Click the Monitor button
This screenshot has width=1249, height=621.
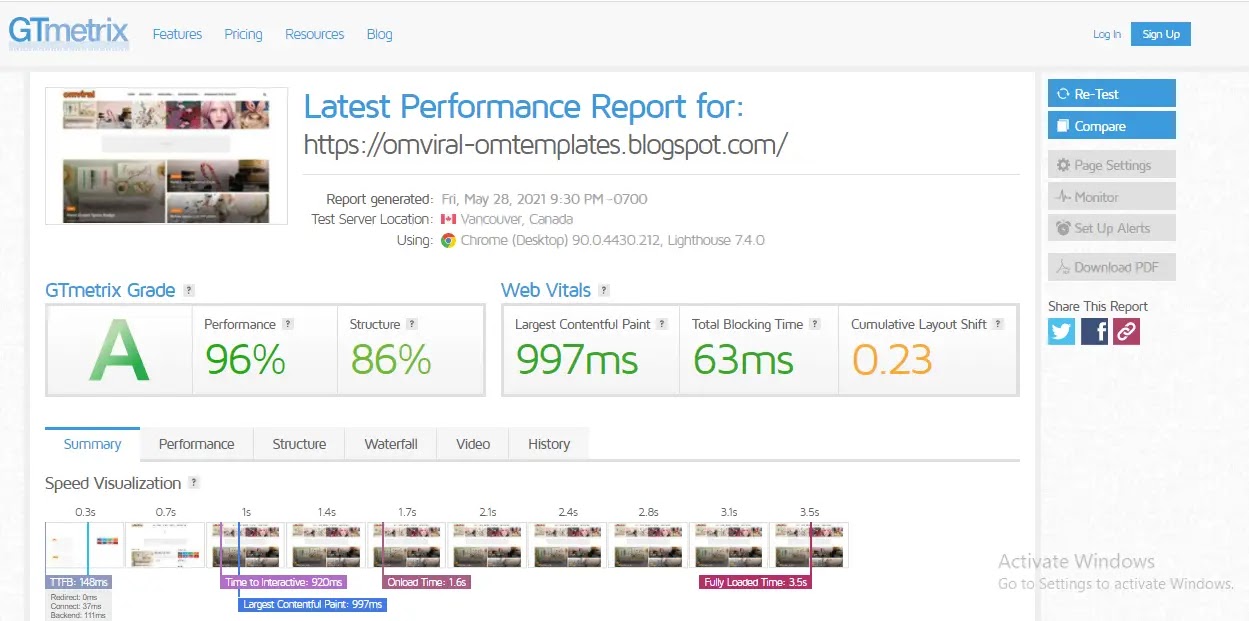coord(1112,197)
